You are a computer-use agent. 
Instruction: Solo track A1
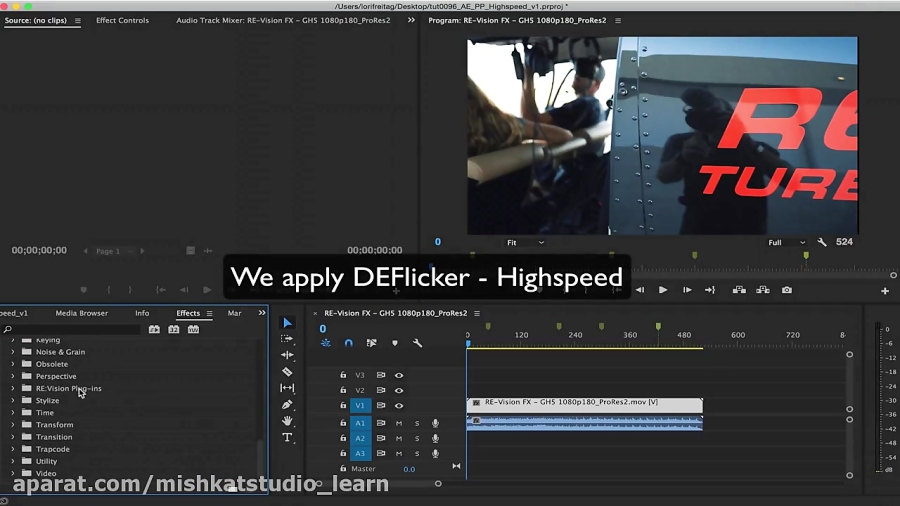pyautogui.click(x=417, y=423)
